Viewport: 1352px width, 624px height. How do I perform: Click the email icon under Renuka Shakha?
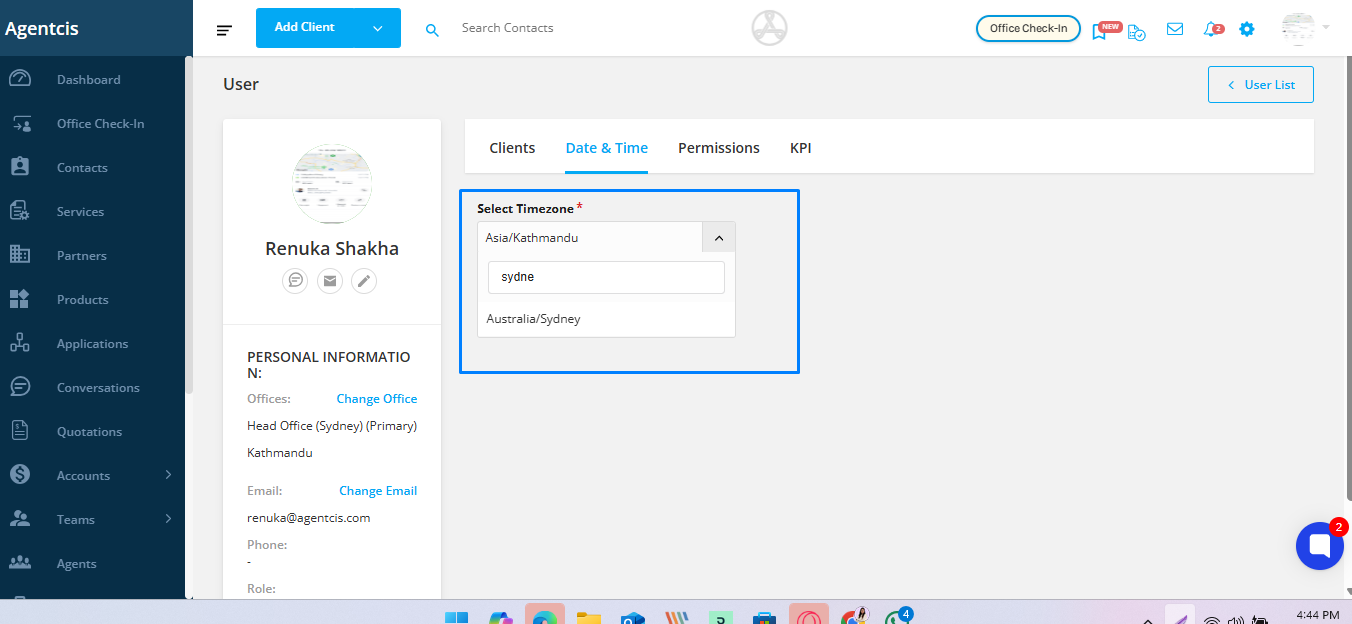330,281
